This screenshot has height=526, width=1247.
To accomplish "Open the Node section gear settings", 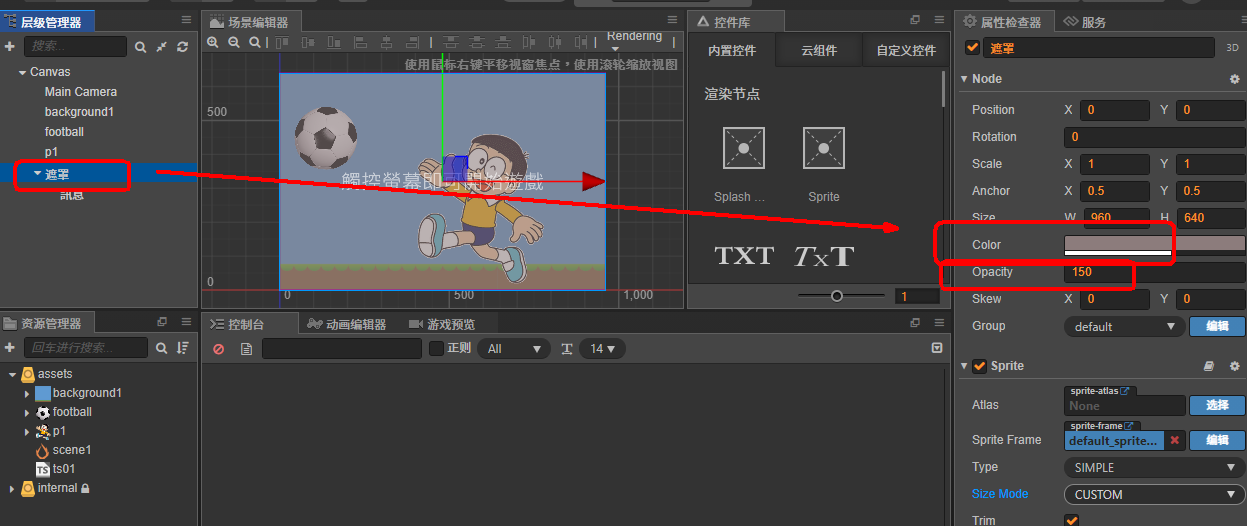I will pos(1234,79).
